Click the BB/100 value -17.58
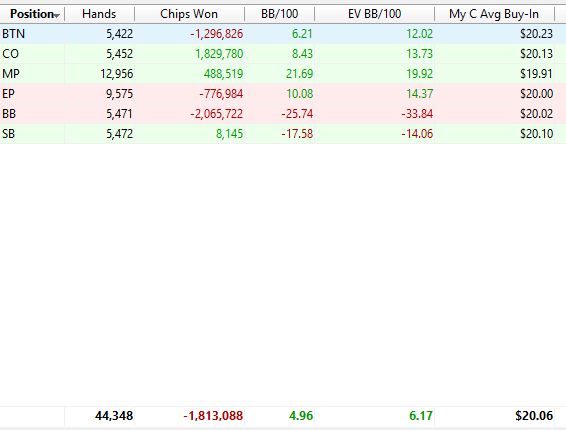 [297, 134]
